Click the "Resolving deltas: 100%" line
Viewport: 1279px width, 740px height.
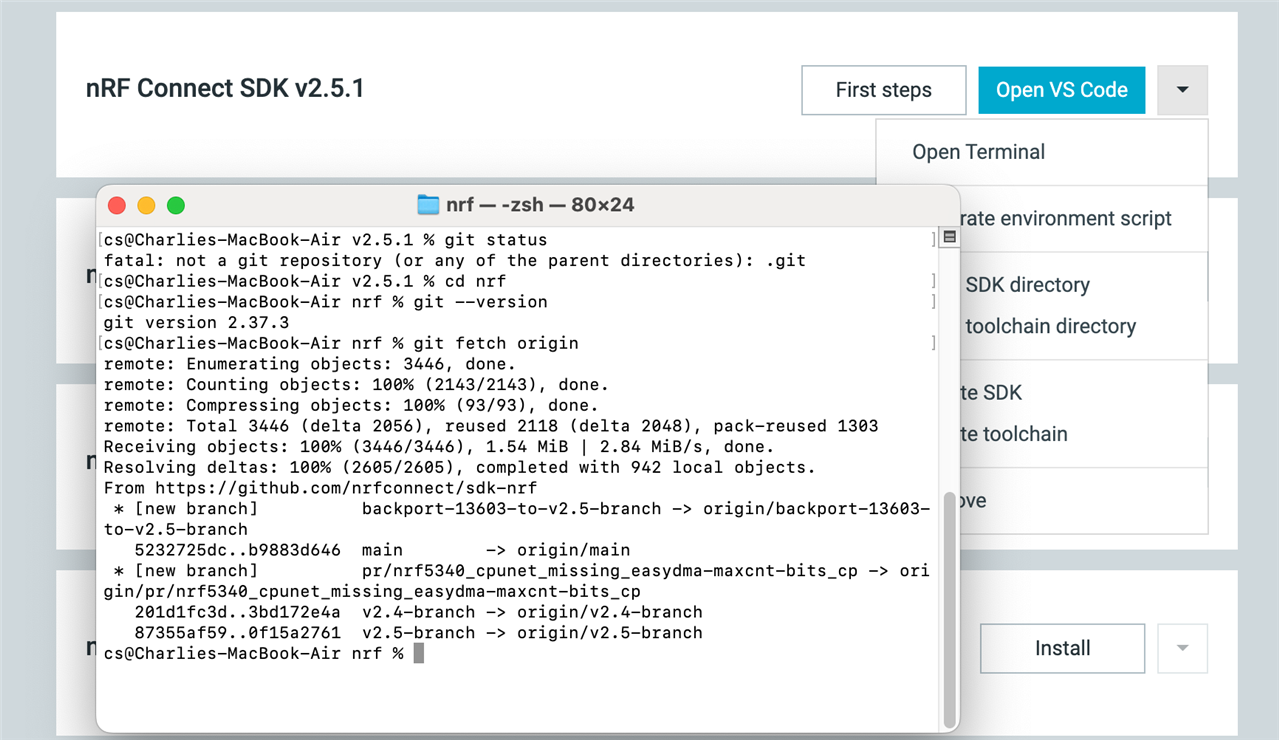[459, 467]
